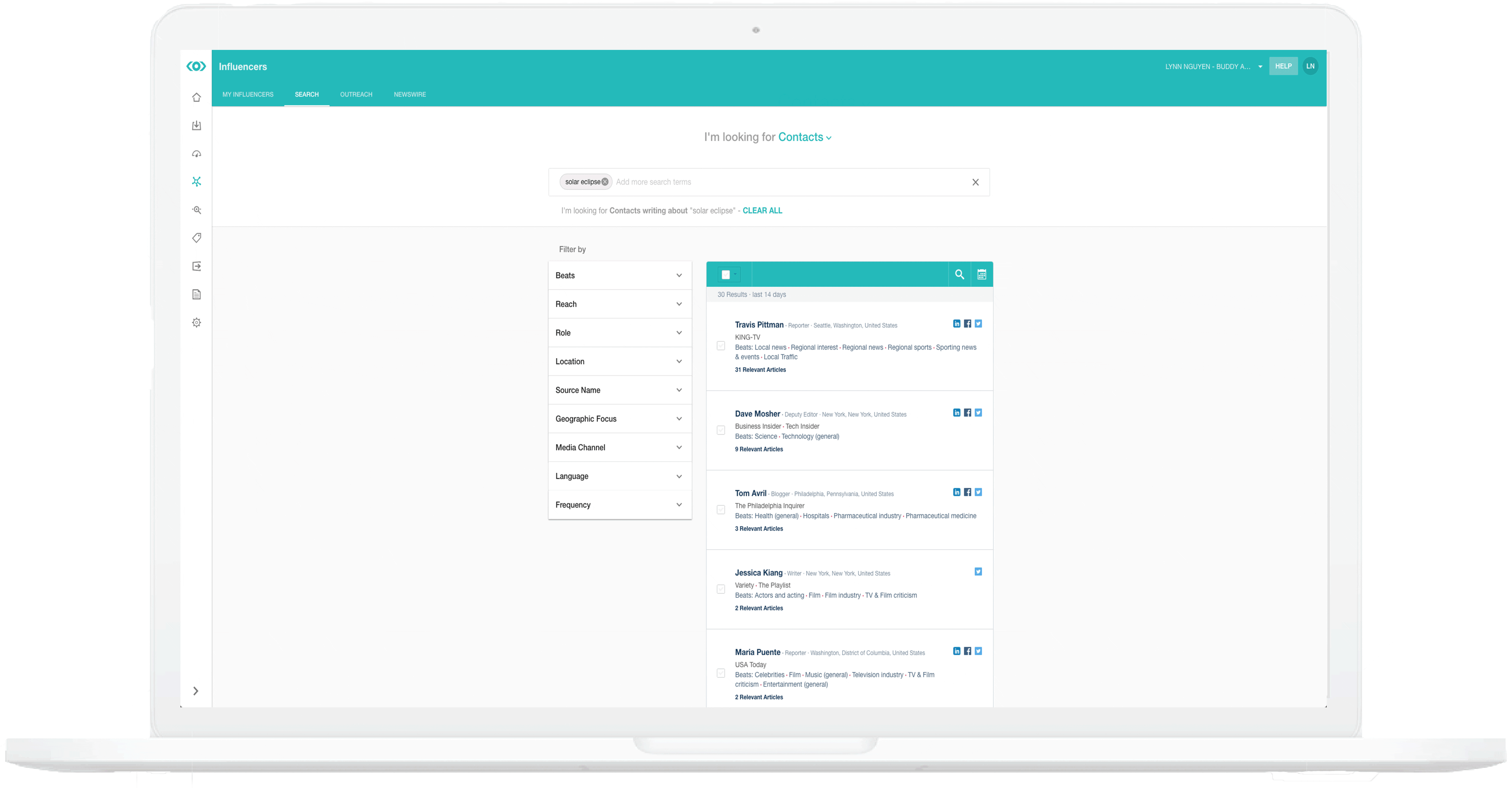Check the Travis Pittman row checkbox
The width and height of the screenshot is (1512, 788).
721,346
